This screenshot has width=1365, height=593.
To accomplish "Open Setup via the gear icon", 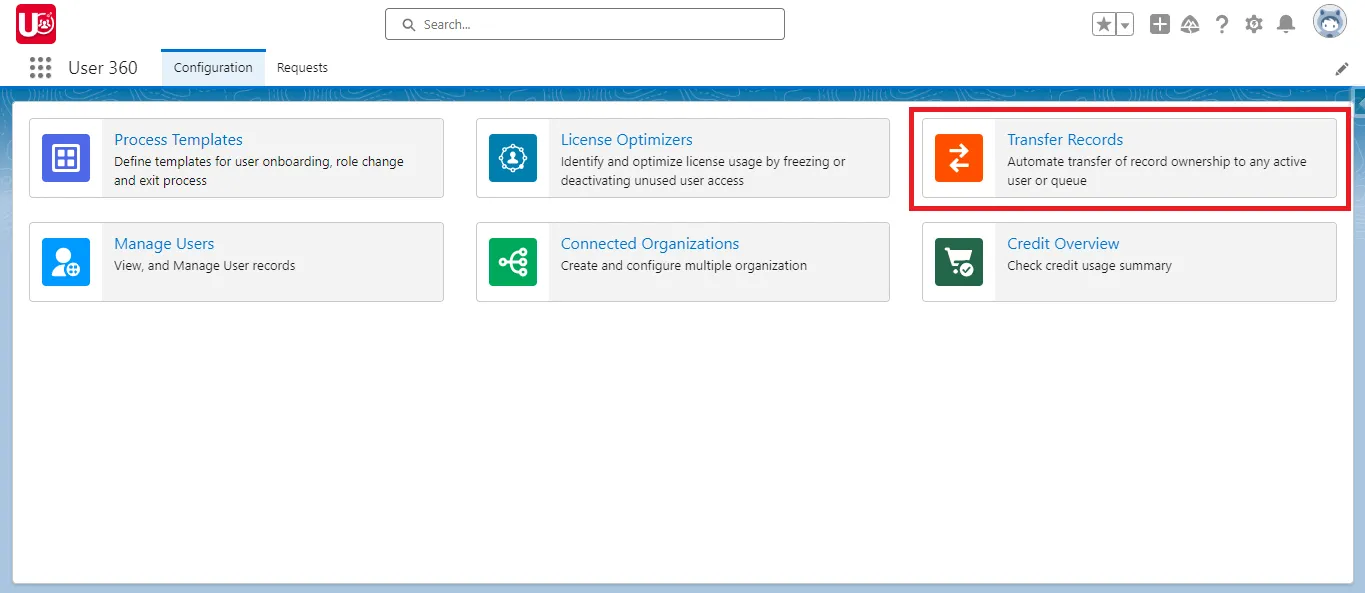I will coord(1254,23).
